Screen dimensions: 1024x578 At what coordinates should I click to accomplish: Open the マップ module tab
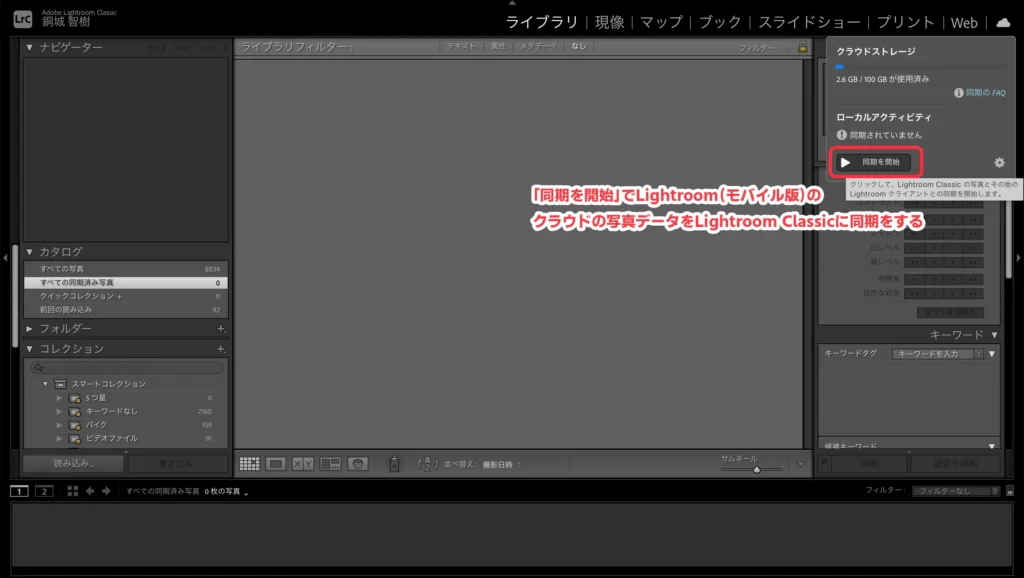[x=661, y=22]
